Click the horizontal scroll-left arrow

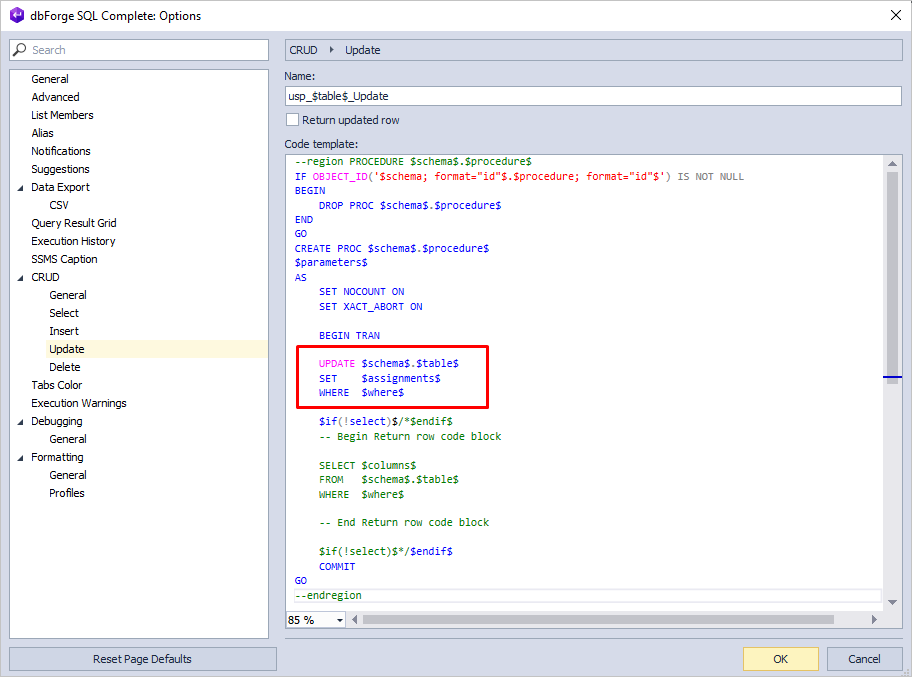[354, 620]
